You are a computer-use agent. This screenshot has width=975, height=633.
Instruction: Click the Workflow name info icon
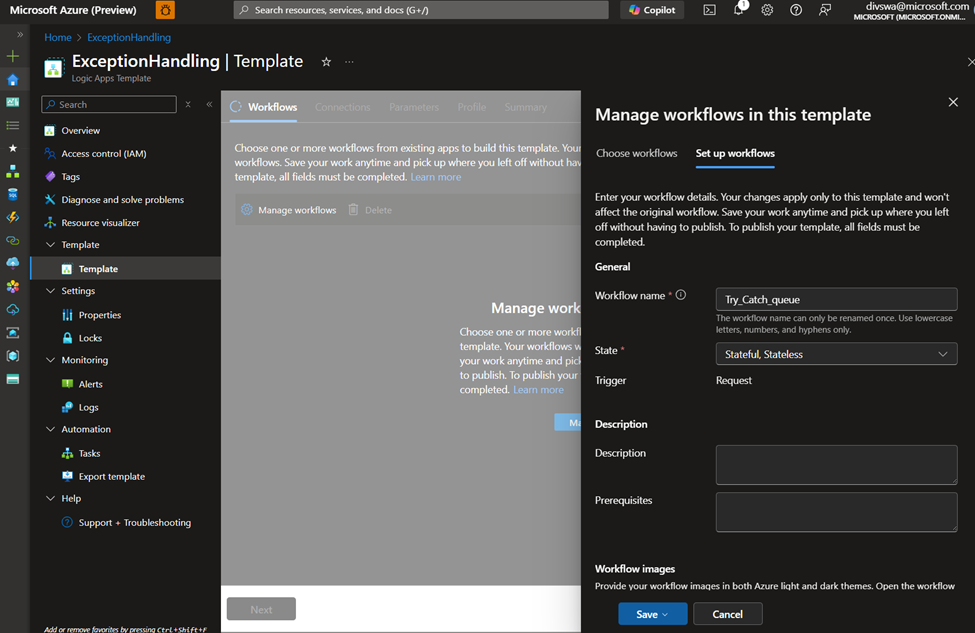coord(681,295)
